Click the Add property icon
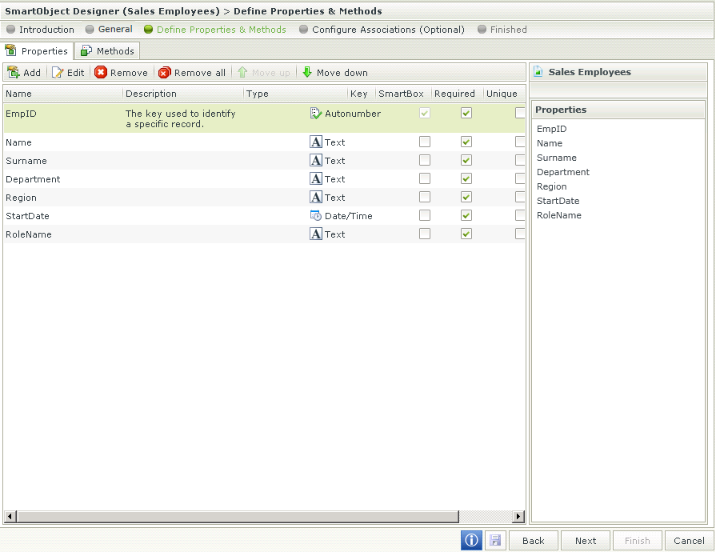715x552 pixels. (13, 72)
